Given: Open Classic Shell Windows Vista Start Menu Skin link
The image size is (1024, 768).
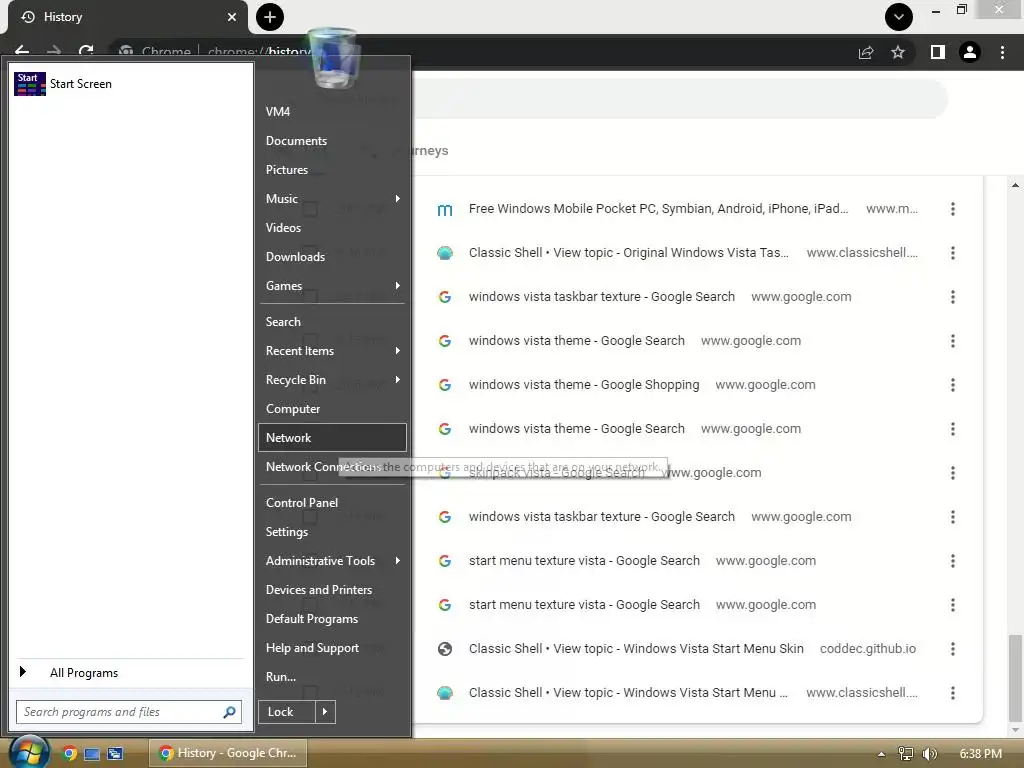Looking at the screenshot, I should (636, 648).
